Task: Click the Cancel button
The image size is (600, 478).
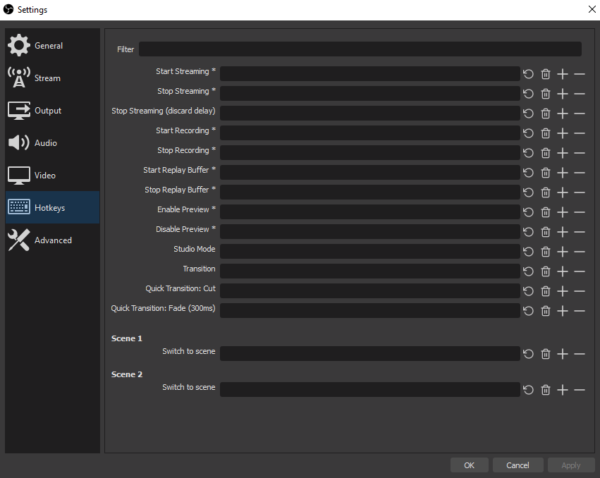Action: tap(518, 465)
